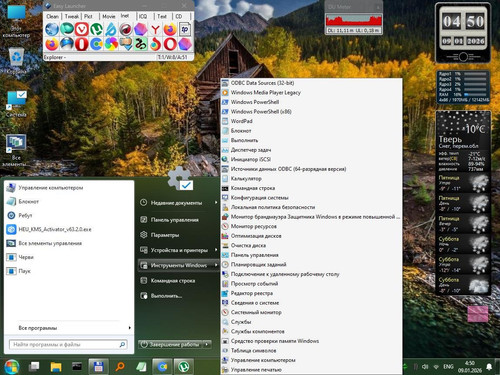Open the ICQ tab in Easy Launcher
Screen dimensions: 500x375
(143, 16)
